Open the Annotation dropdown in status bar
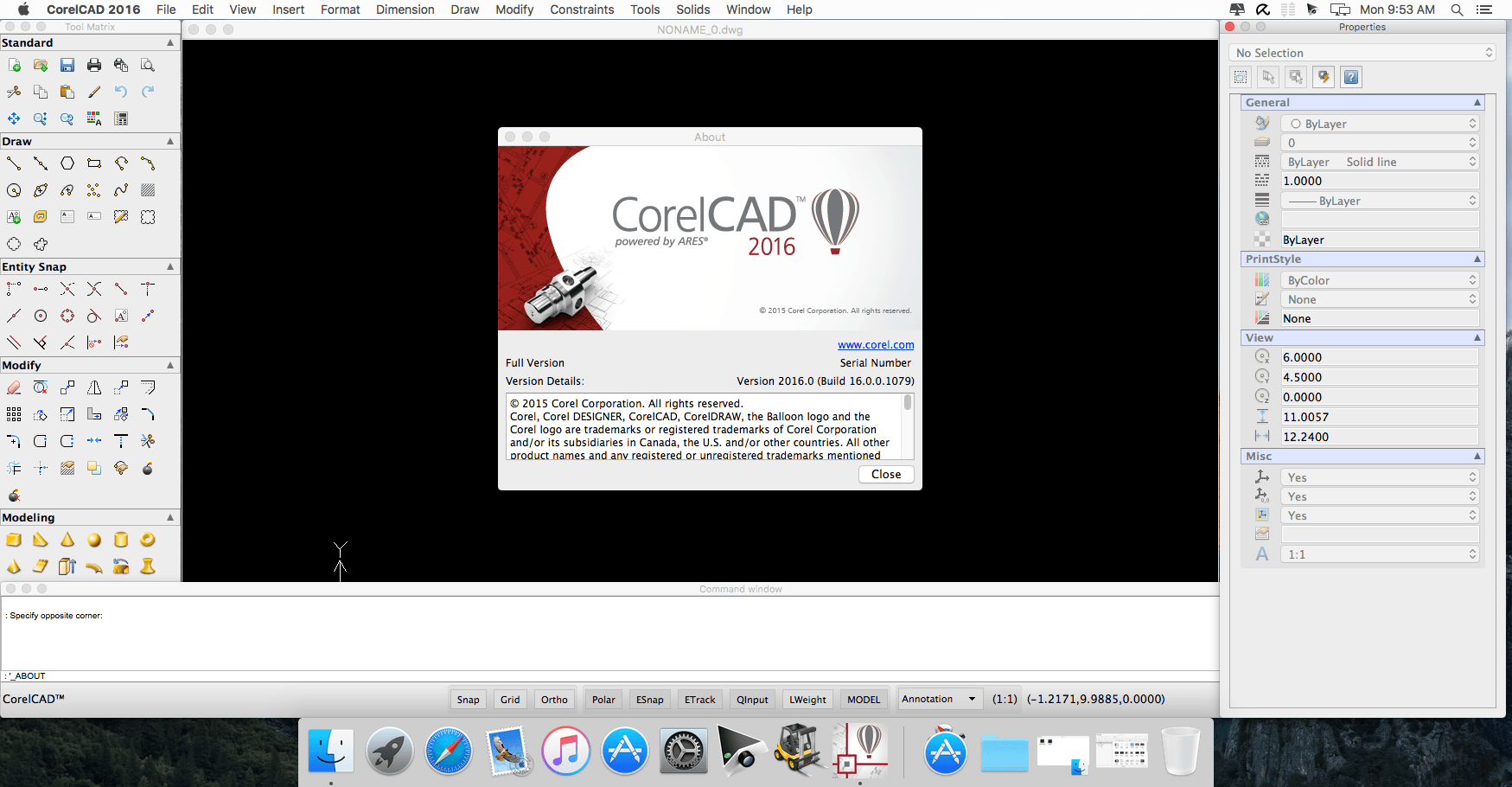Image resolution: width=1512 pixels, height=787 pixels. [x=938, y=699]
